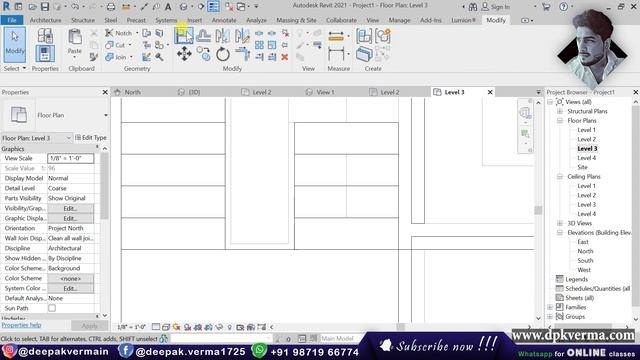
Task: Select the Offset tool
Action: click(x=203, y=36)
